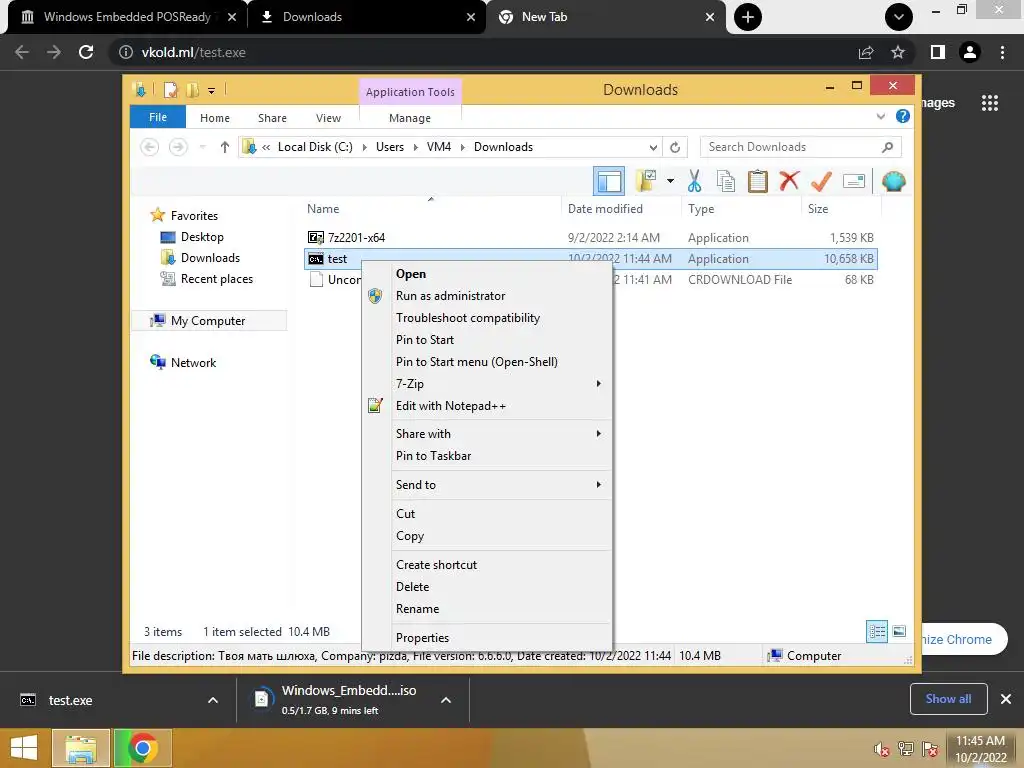Screen dimensions: 1024x768
Task: Click the Up one level arrow
Action: pos(225,147)
